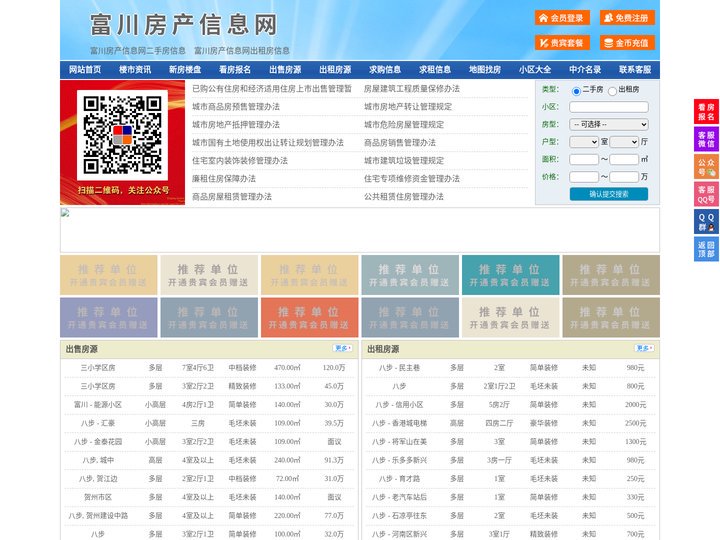Open the 公共租赁住房管理办法 link
This screenshot has height=540, width=720.
pos(404,197)
